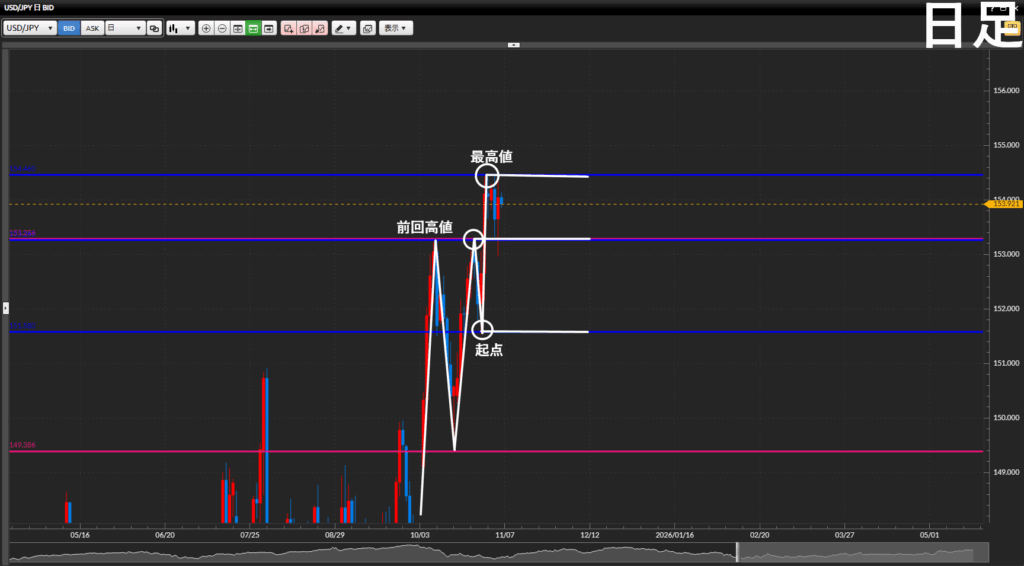Screen dimensions: 1024x566
Task: Click the first pink order tool icon
Action: (x=288, y=29)
